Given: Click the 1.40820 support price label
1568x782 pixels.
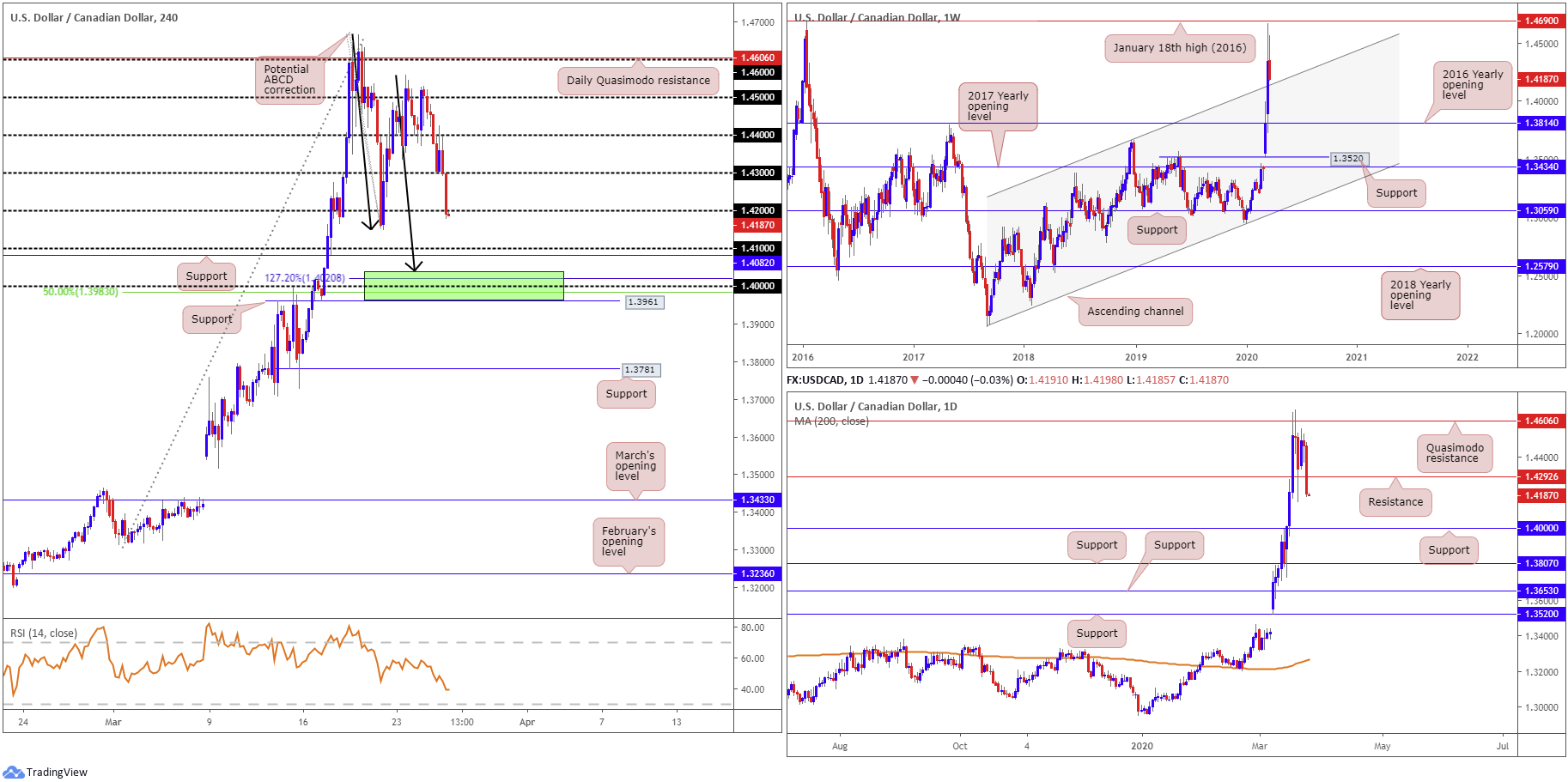Looking at the screenshot, I should tap(757, 263).
